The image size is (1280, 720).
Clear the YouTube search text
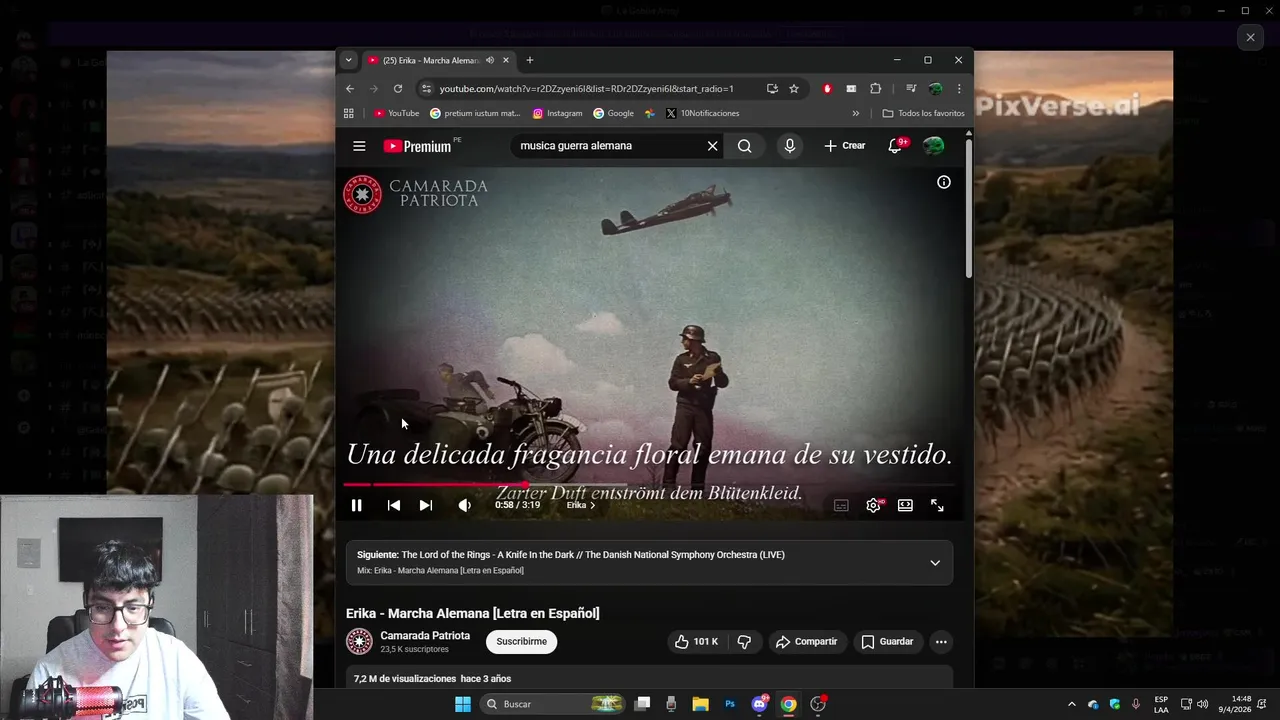(x=712, y=146)
